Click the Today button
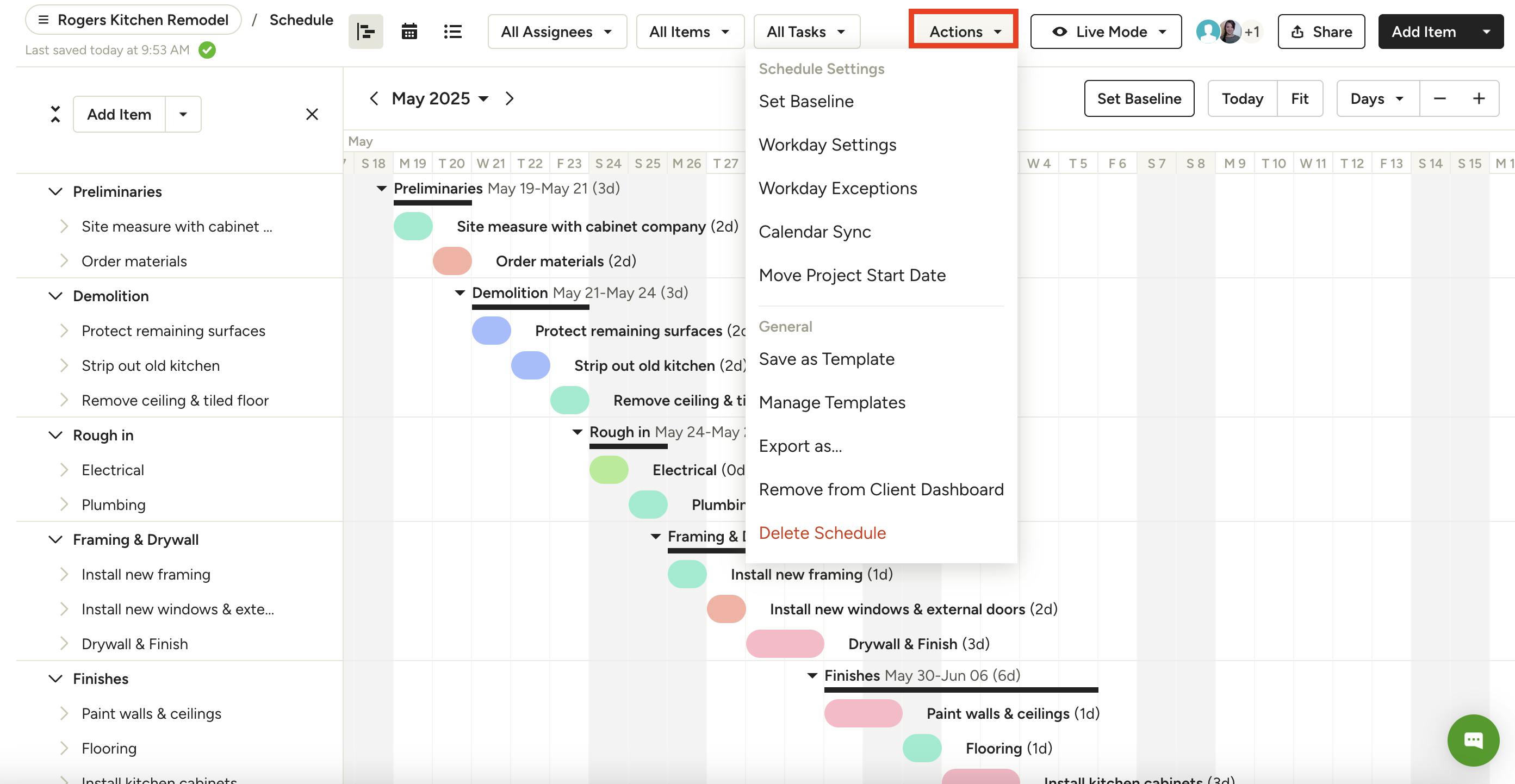The height and width of the screenshot is (784, 1515). click(1241, 98)
